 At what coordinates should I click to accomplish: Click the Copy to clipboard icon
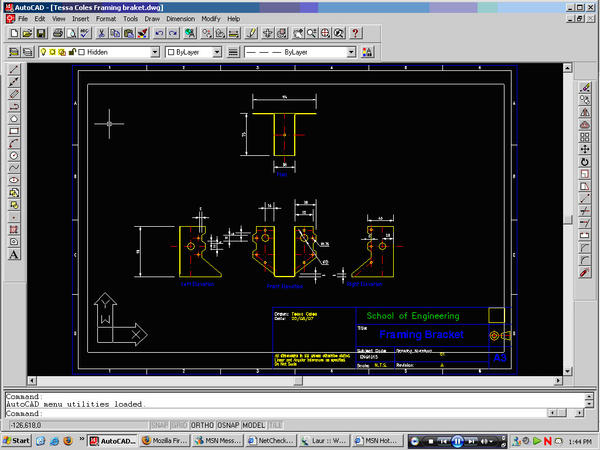(115, 33)
